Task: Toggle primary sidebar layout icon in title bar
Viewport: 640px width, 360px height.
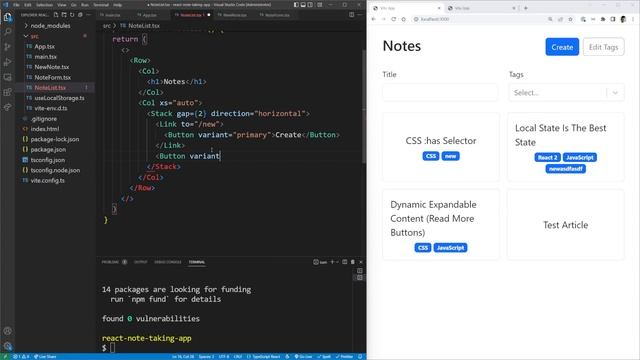Action: click(296, 5)
